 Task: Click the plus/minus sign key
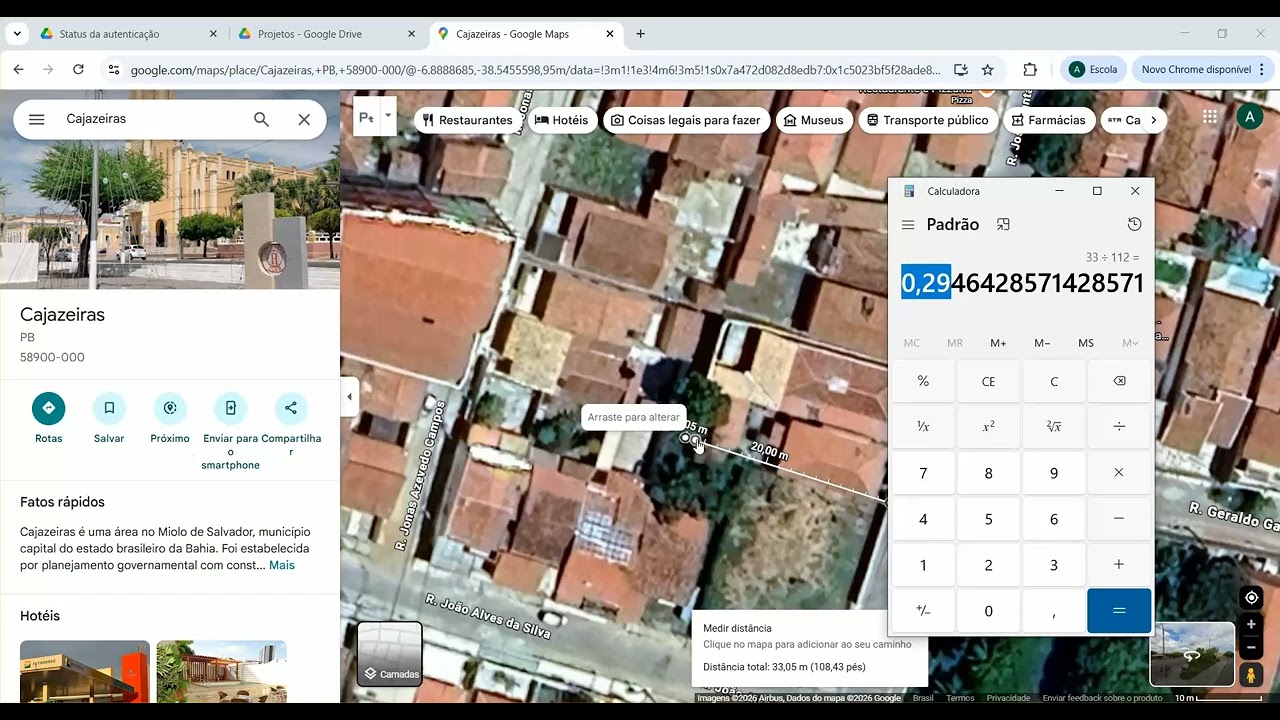[x=923, y=611]
